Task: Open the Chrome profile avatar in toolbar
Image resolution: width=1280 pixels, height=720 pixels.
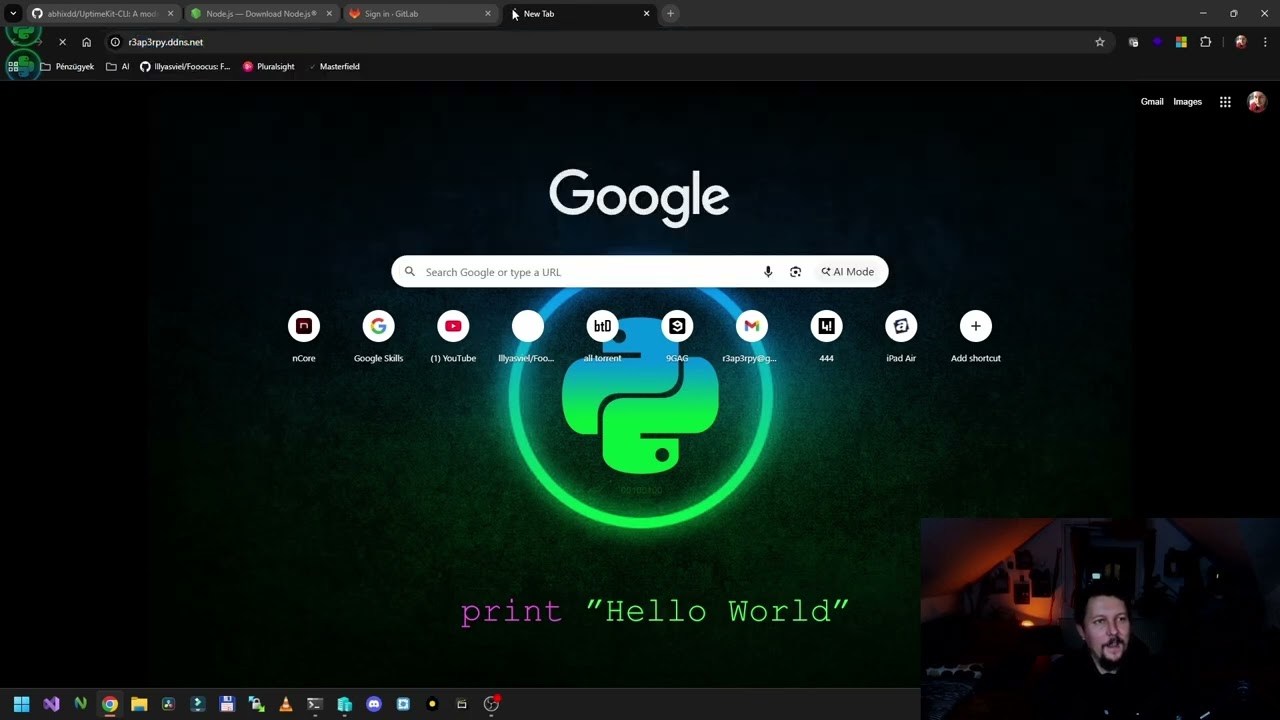Action: pyautogui.click(x=1241, y=42)
